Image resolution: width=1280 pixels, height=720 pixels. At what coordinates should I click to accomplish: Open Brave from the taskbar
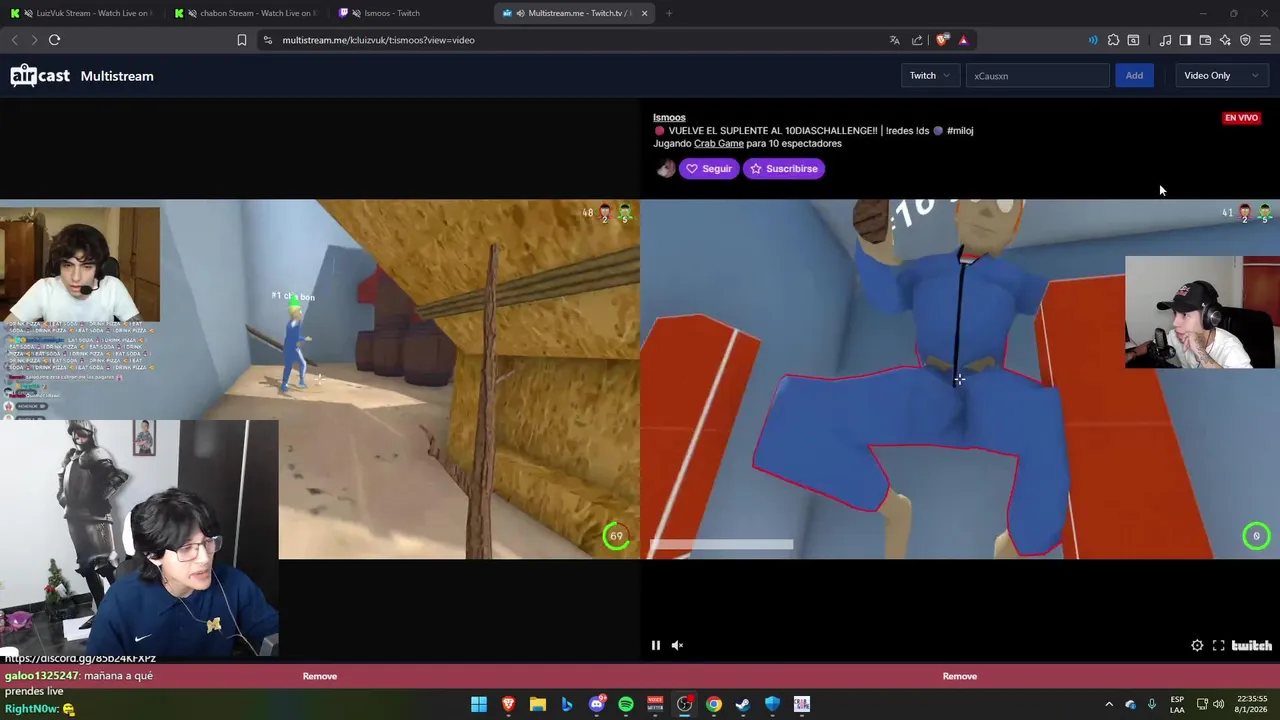pyautogui.click(x=508, y=704)
